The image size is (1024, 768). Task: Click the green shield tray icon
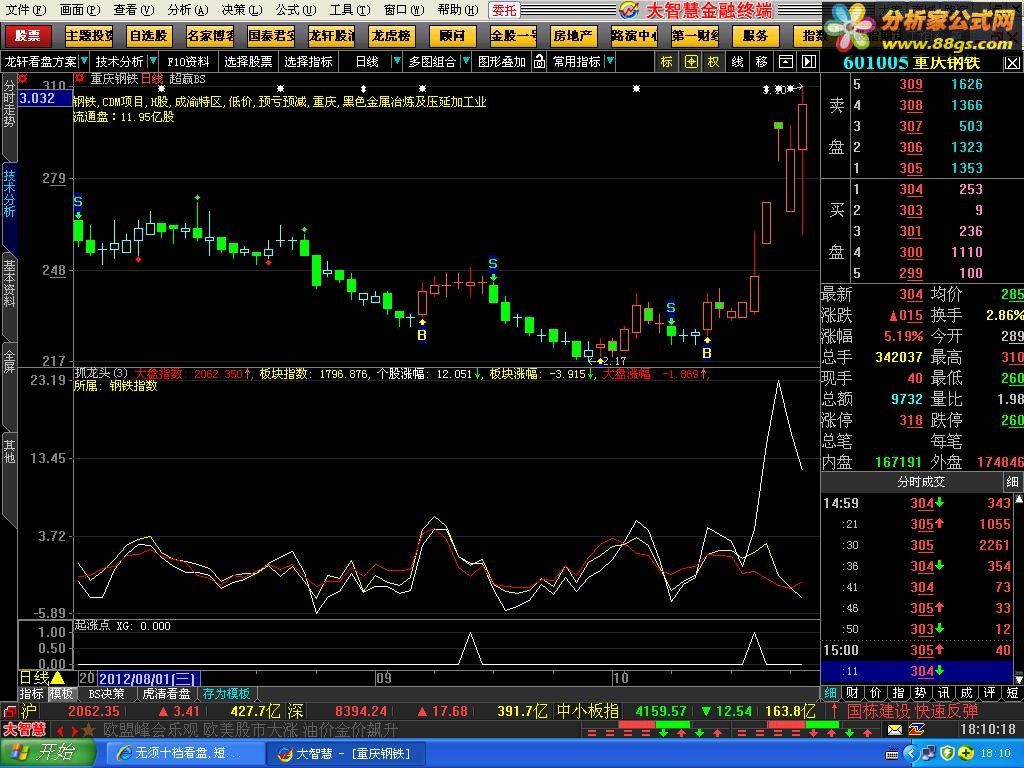(x=947, y=754)
